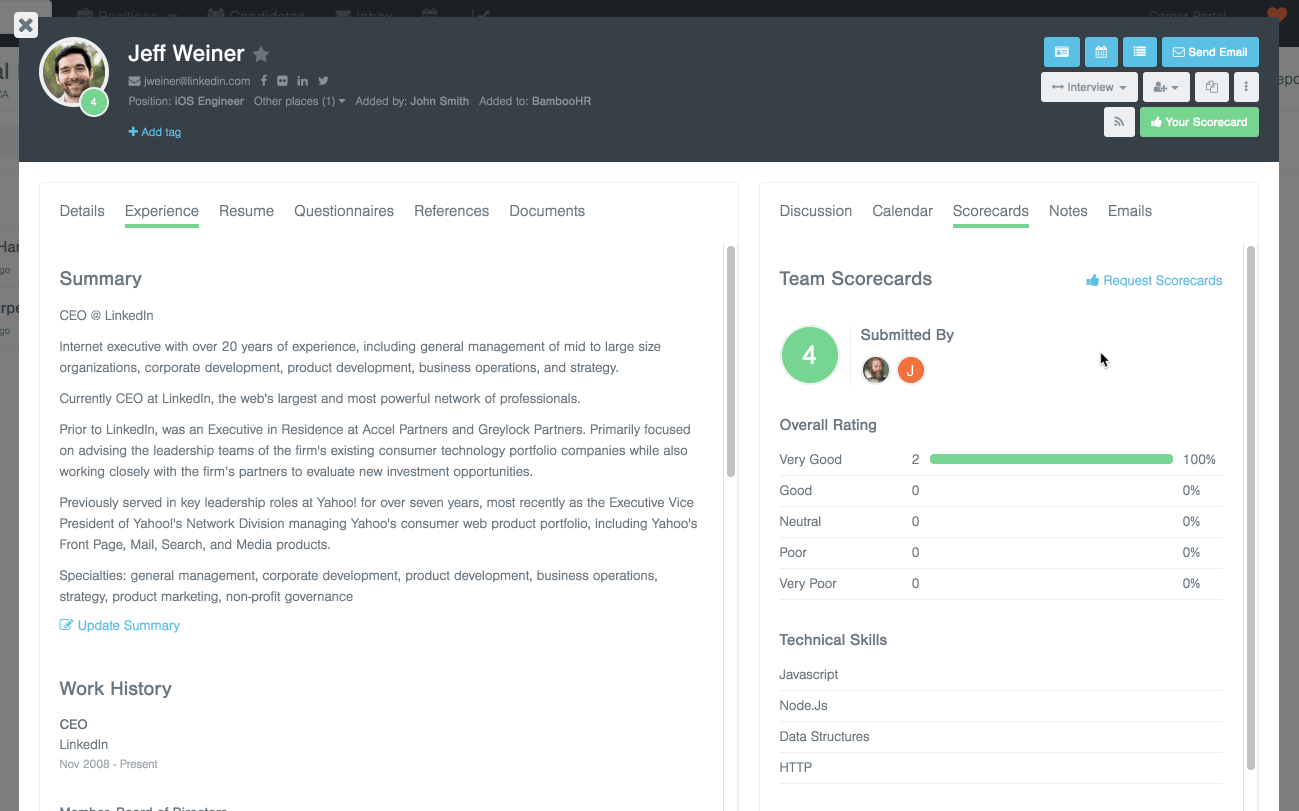Click the bearded reviewer's avatar under Submitted By

tap(876, 370)
